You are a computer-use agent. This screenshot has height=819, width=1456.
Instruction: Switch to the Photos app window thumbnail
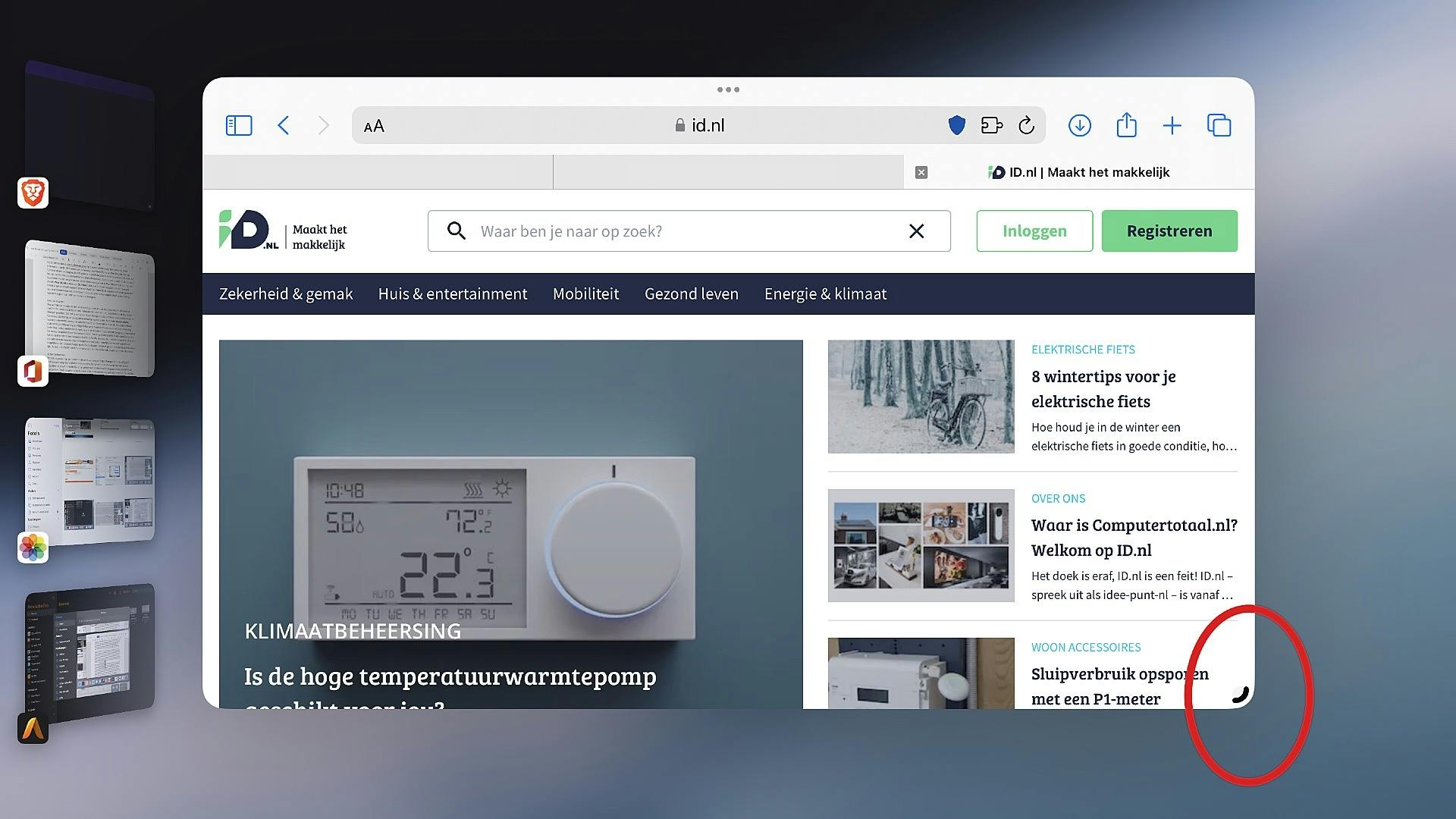(x=90, y=479)
